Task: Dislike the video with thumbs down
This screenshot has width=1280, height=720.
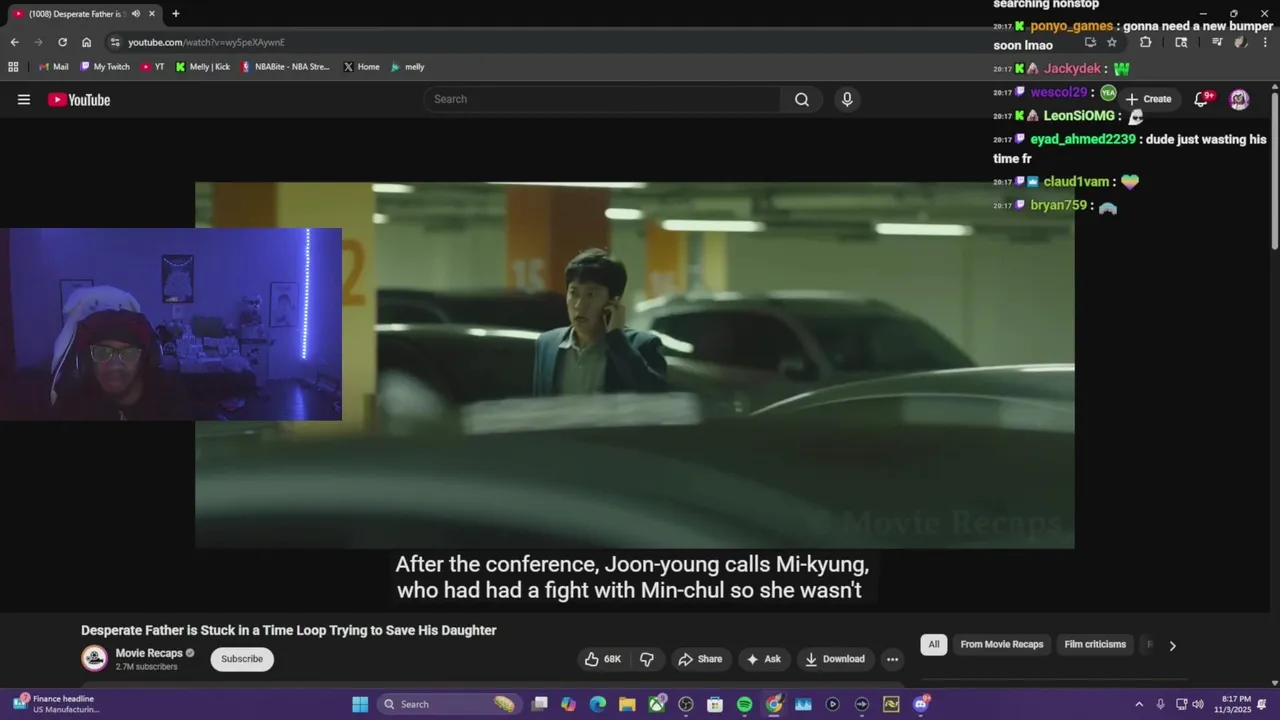Action: (x=647, y=659)
